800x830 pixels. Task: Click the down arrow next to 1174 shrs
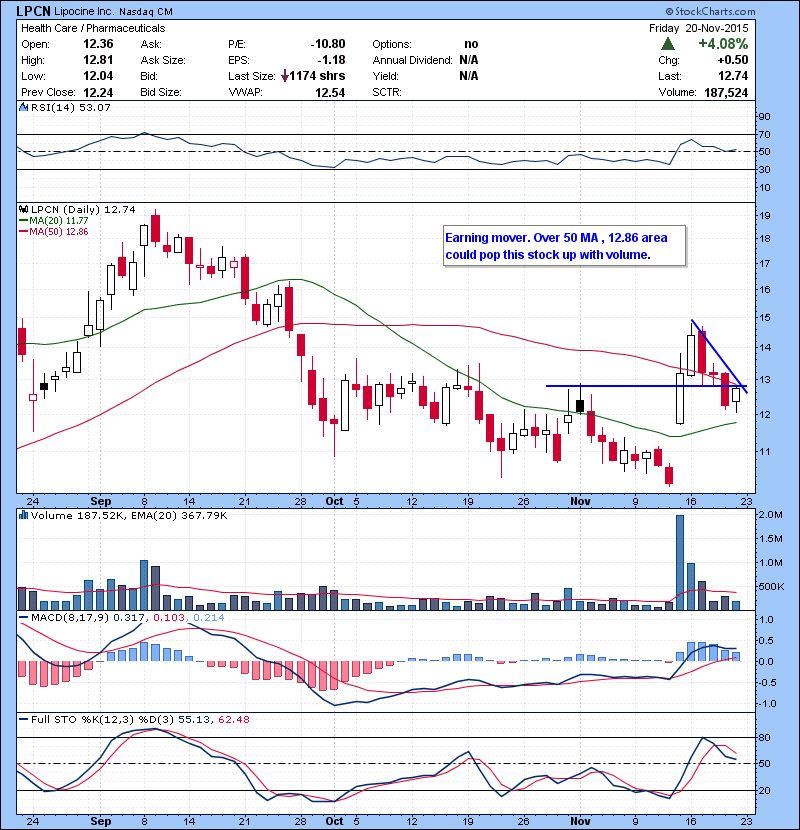point(285,76)
